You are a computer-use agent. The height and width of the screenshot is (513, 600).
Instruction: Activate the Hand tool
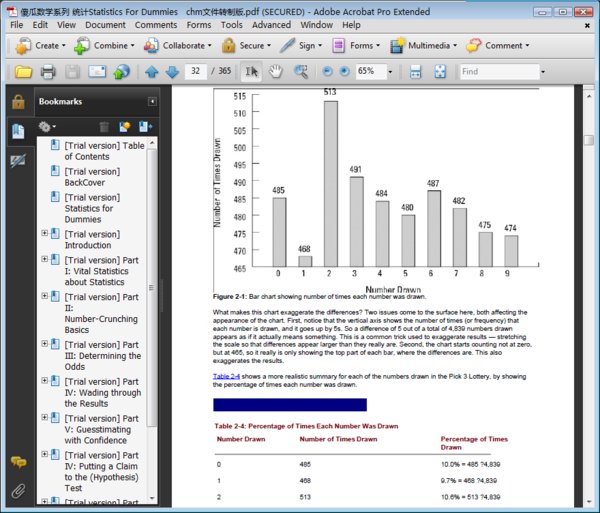[276, 72]
